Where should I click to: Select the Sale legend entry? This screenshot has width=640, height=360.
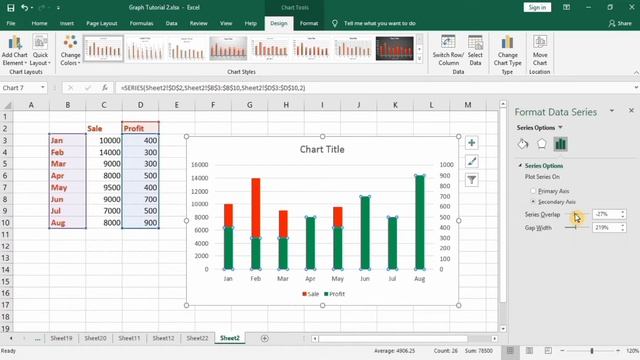click(x=311, y=294)
